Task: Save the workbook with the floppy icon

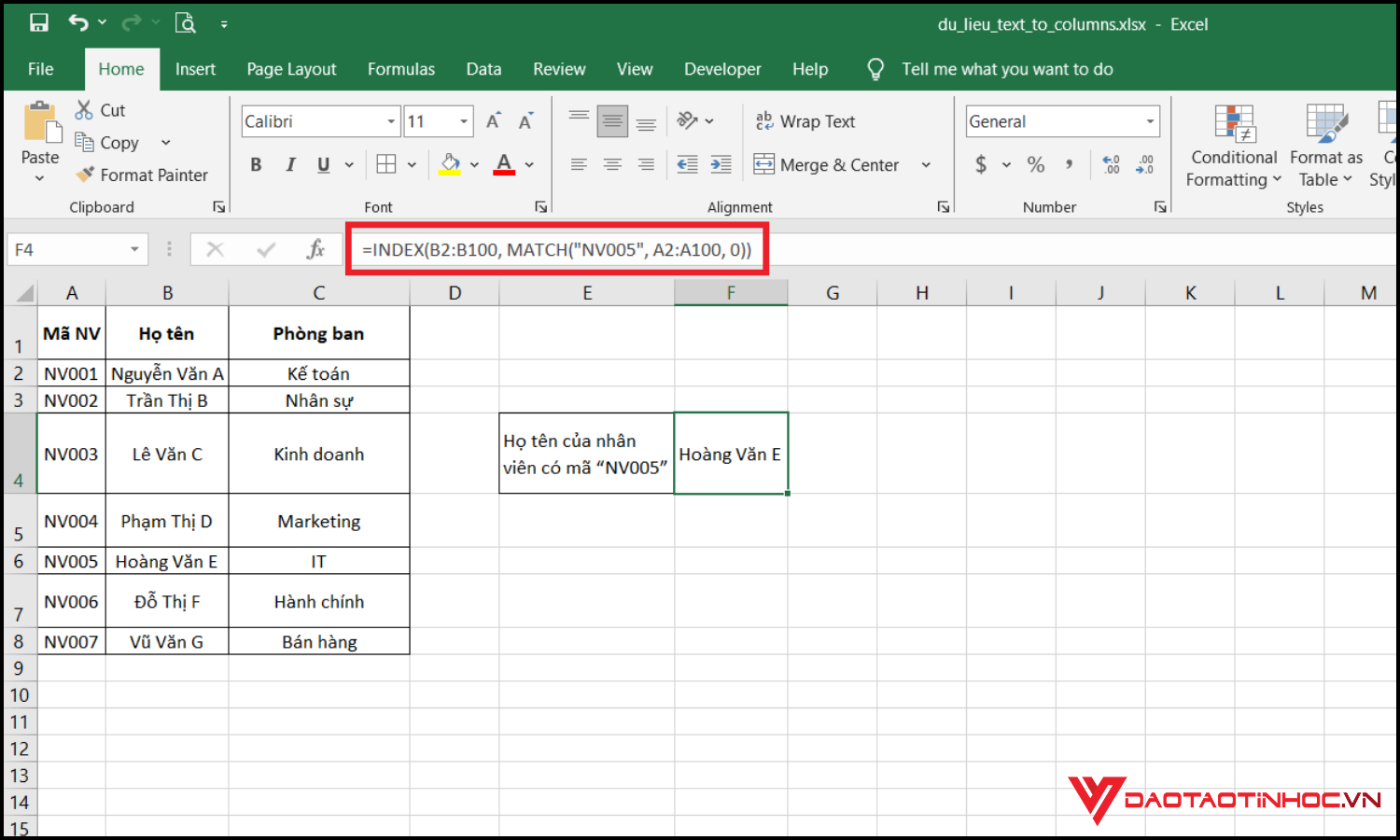Action: point(39,23)
